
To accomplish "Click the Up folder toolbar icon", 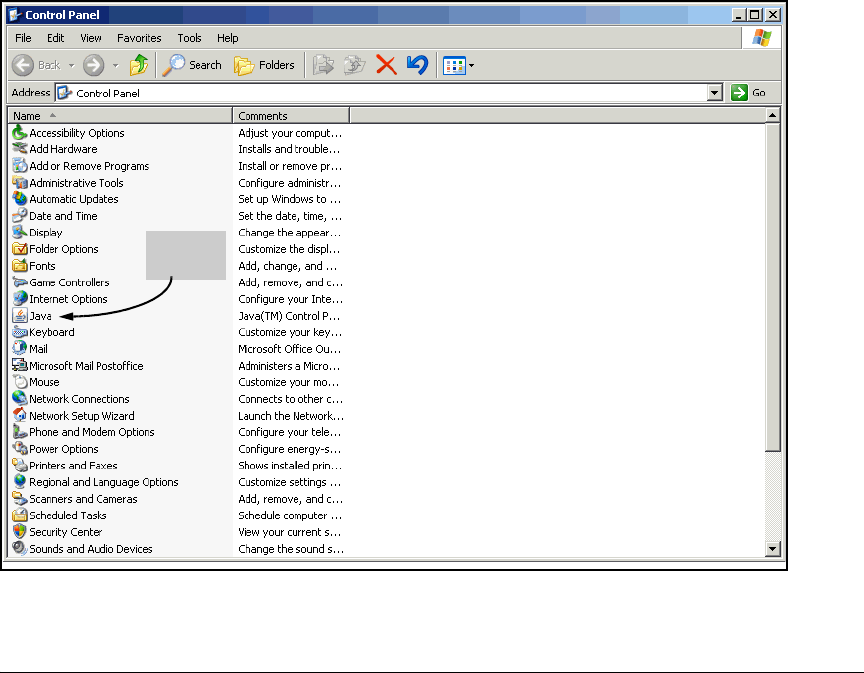I will tap(139, 65).
